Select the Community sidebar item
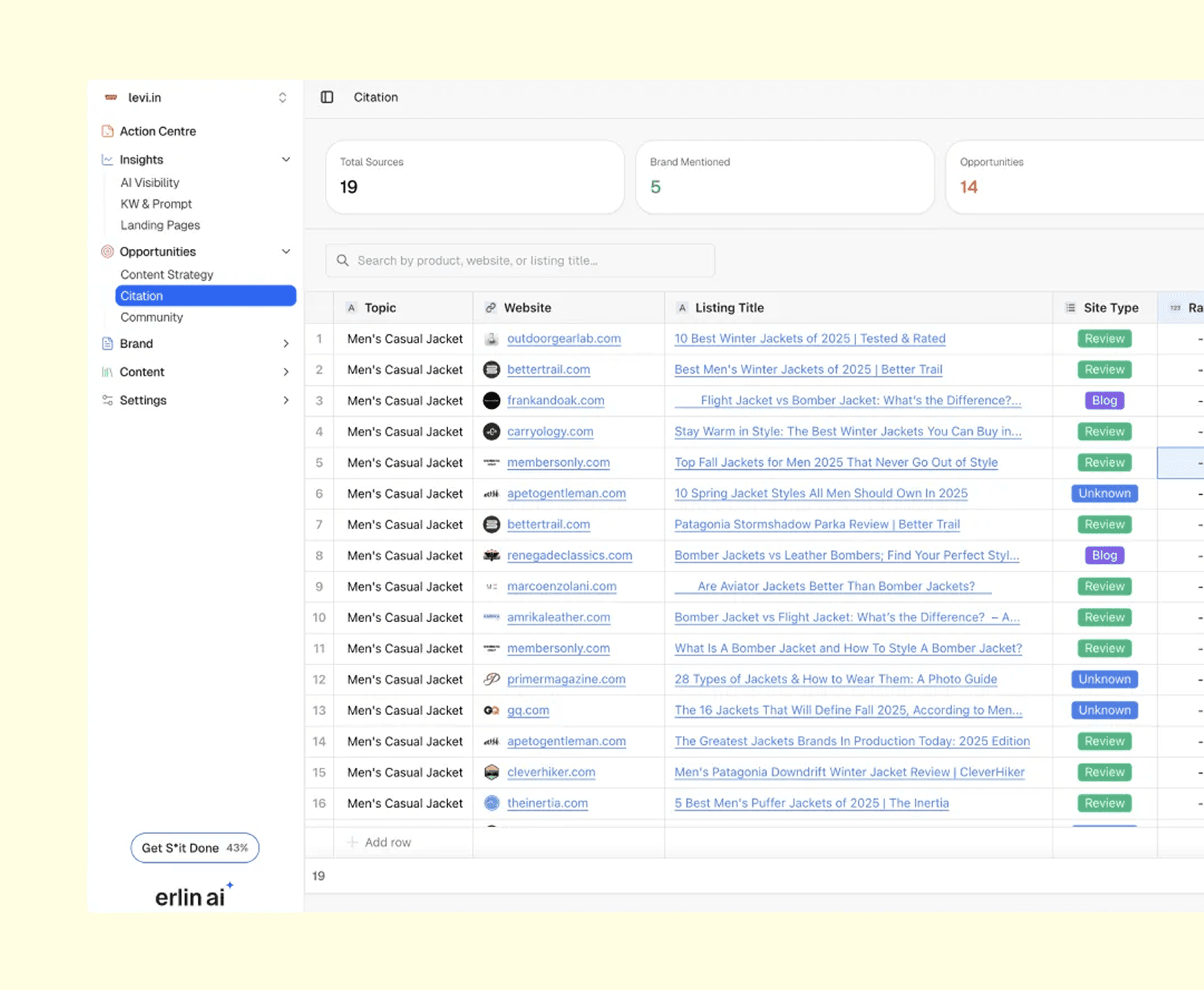Screen dimensions: 1204x990 click(152, 317)
